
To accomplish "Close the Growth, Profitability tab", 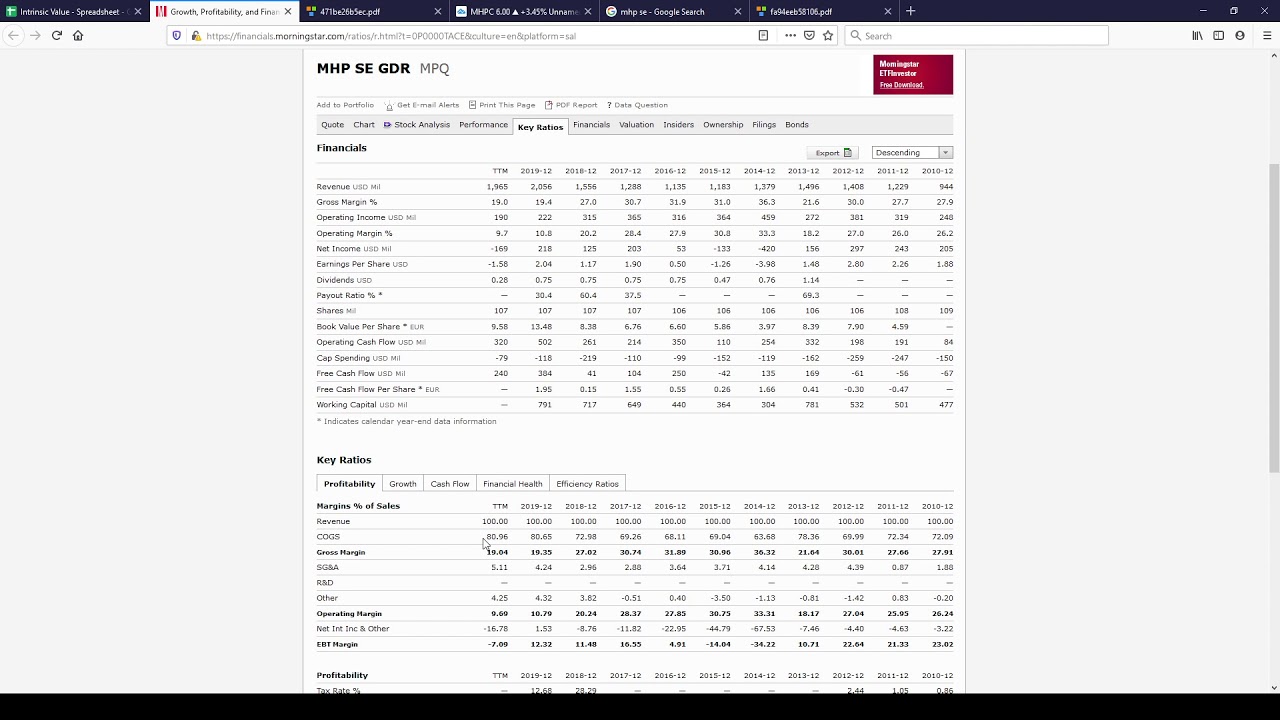I will coord(288,12).
